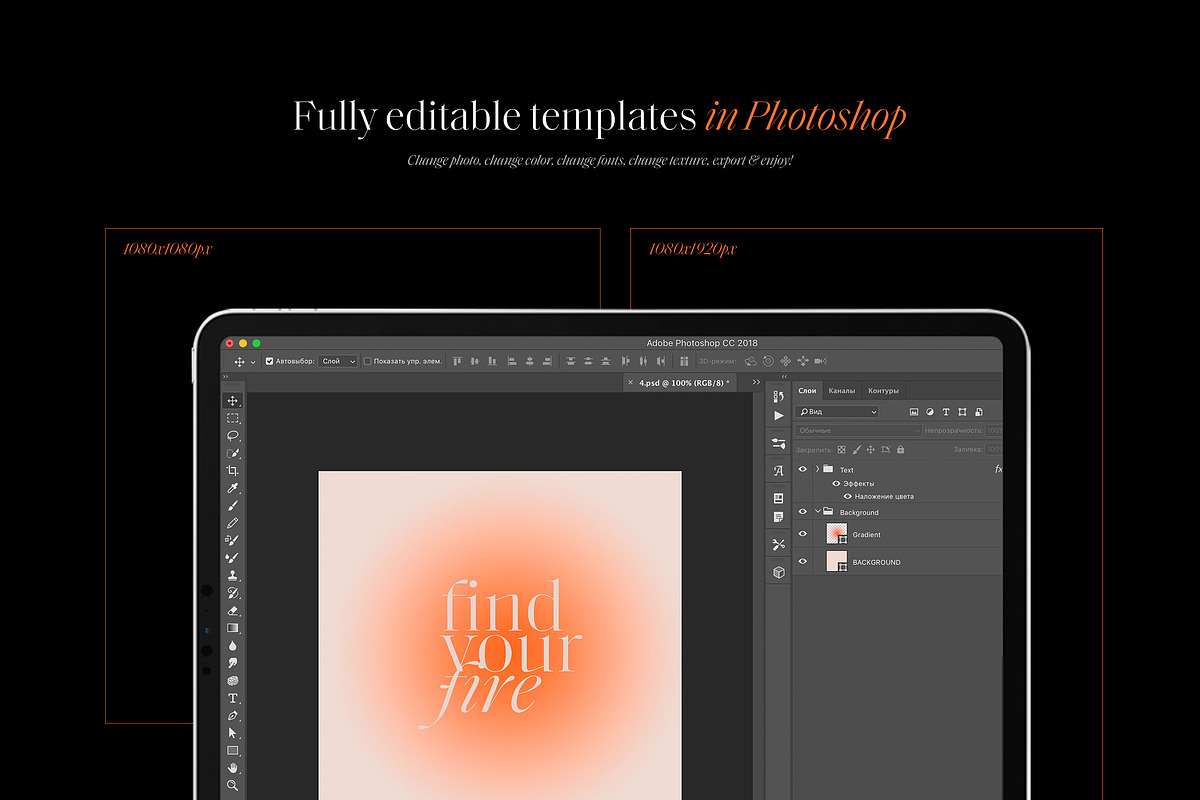
Task: Select the Eyedropper tool
Action: pyautogui.click(x=233, y=488)
